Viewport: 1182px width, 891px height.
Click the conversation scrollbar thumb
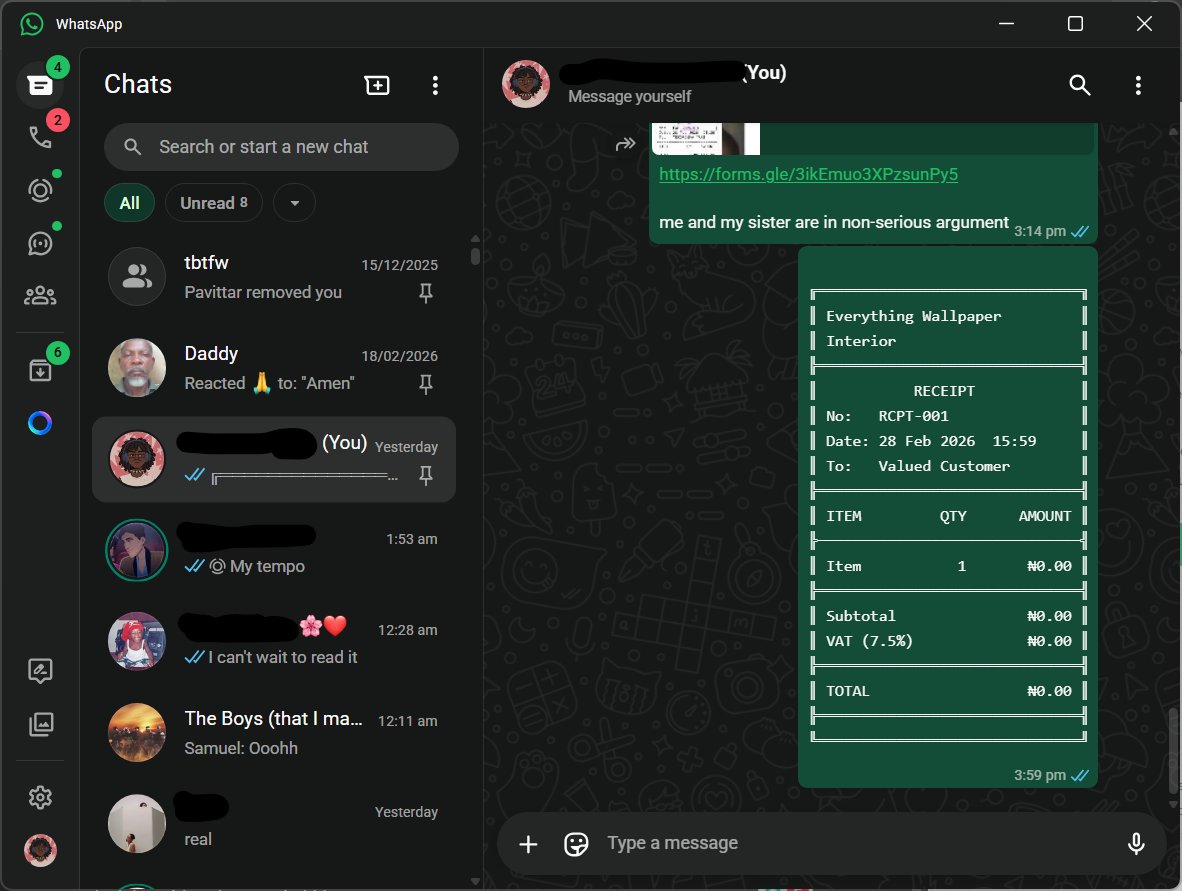(x=1173, y=750)
